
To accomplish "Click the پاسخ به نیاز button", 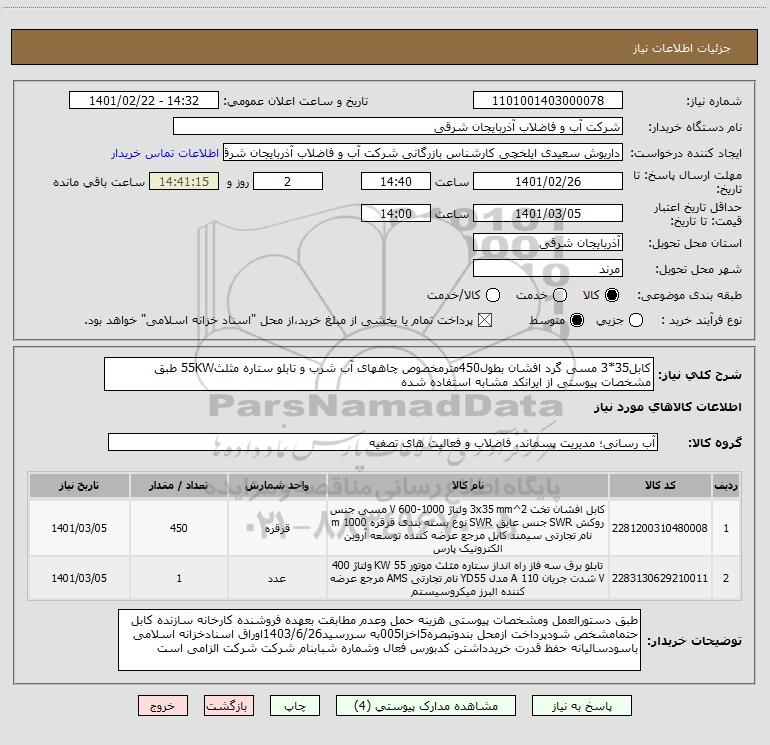I will pos(582,706).
